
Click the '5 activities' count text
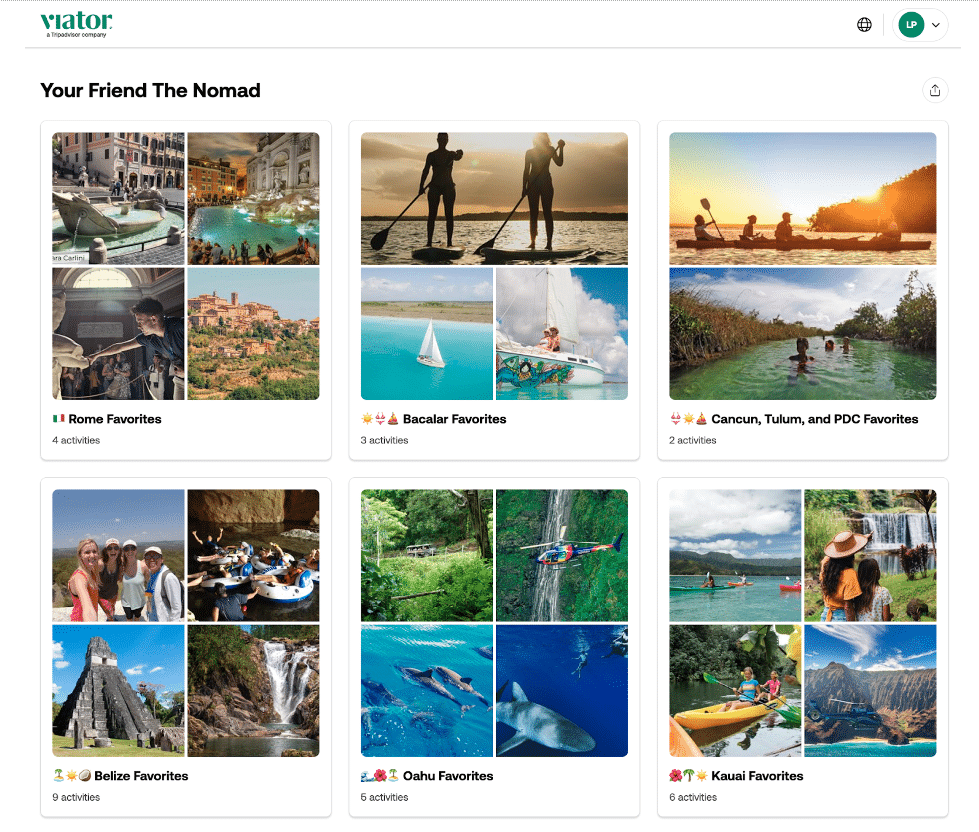384,797
